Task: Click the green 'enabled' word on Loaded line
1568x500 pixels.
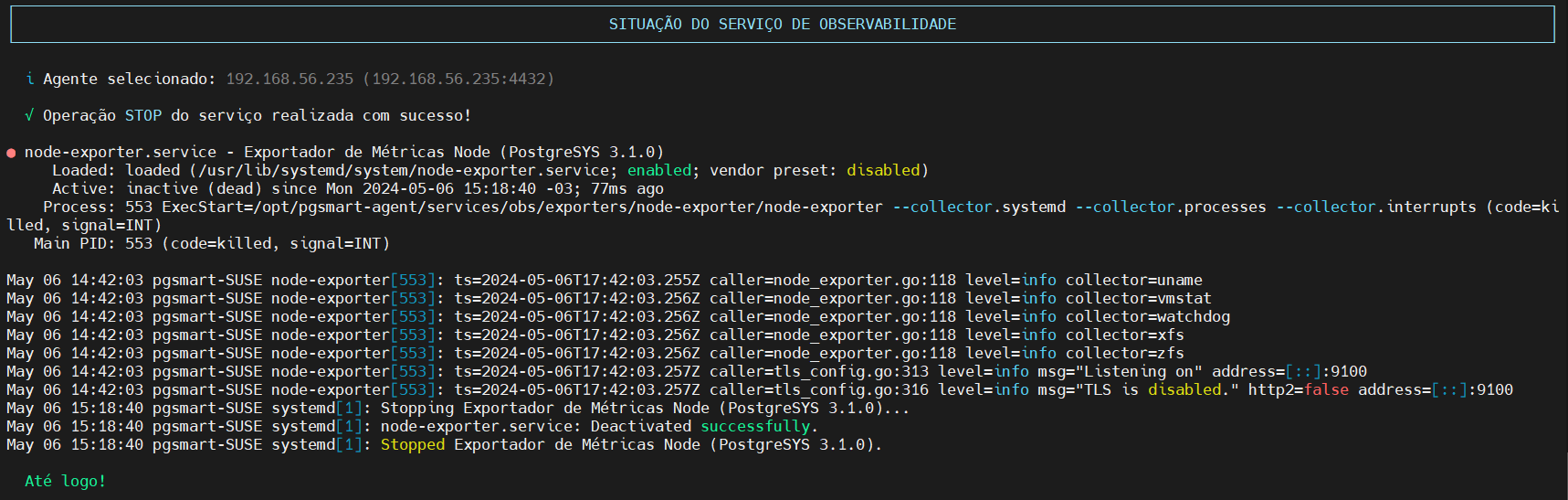Action: 659,171
